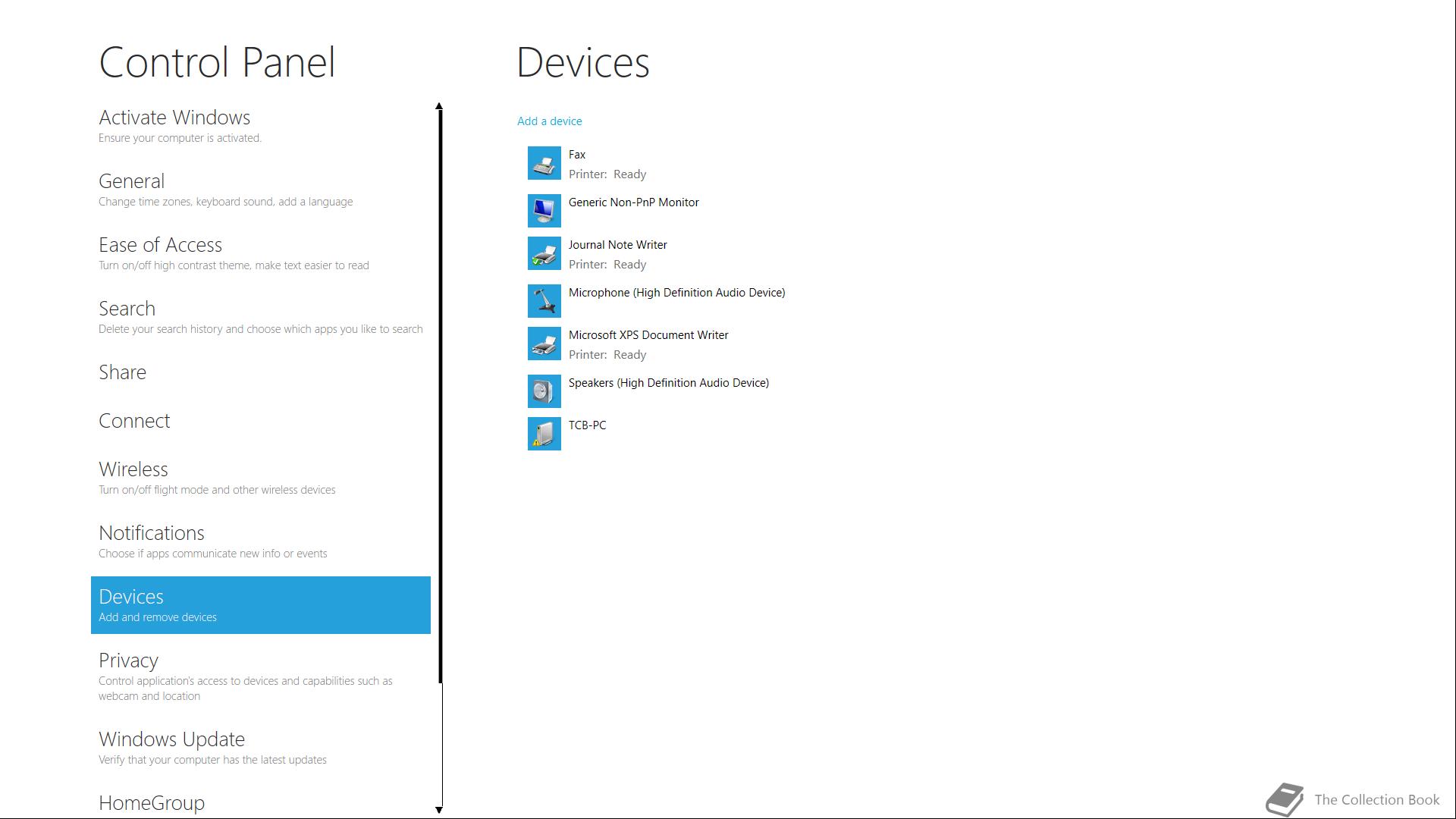
Task: Select the Fax device name
Action: coord(577,155)
